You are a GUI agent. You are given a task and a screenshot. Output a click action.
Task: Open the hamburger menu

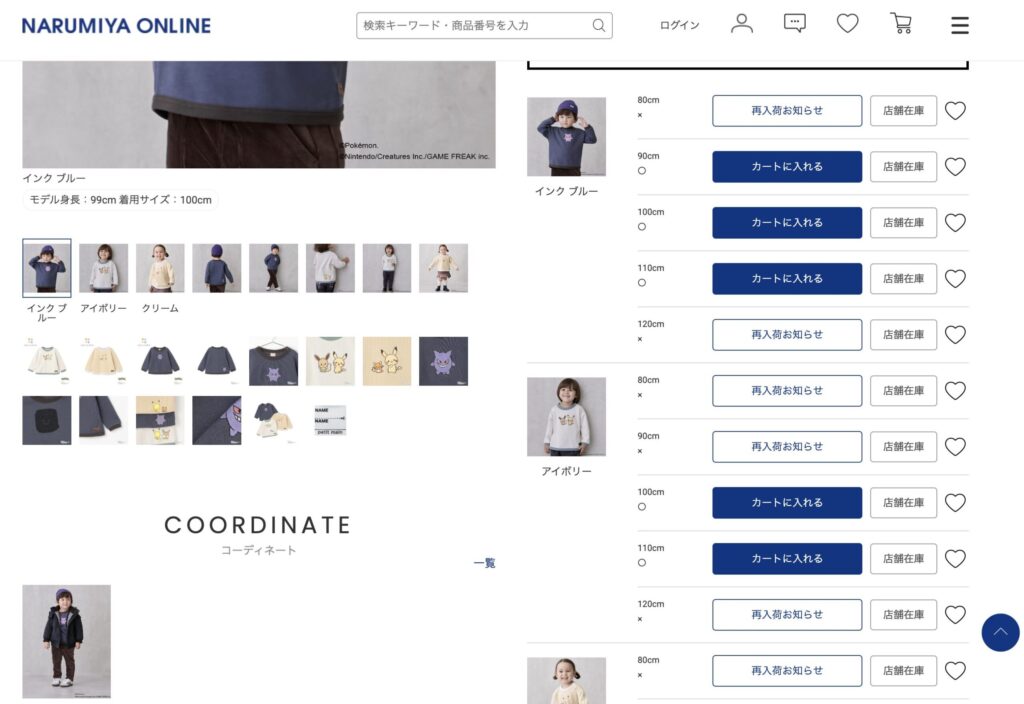tap(959, 25)
